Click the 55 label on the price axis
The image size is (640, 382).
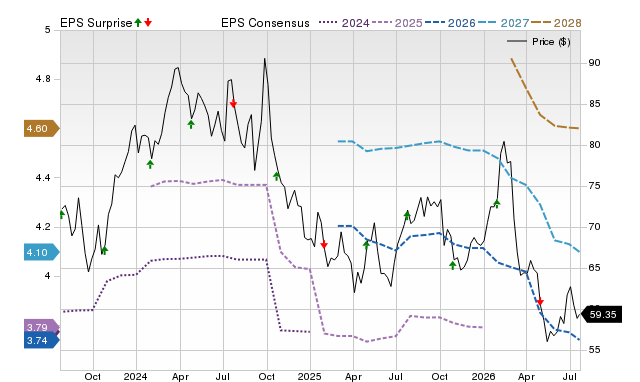point(594,350)
